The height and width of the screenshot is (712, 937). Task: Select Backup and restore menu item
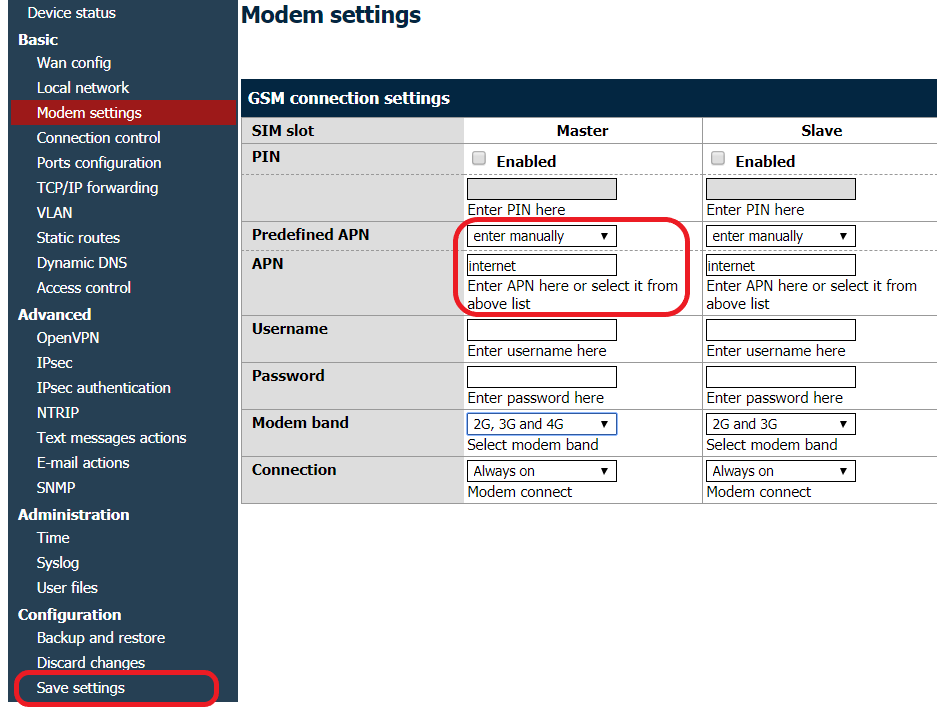click(101, 638)
